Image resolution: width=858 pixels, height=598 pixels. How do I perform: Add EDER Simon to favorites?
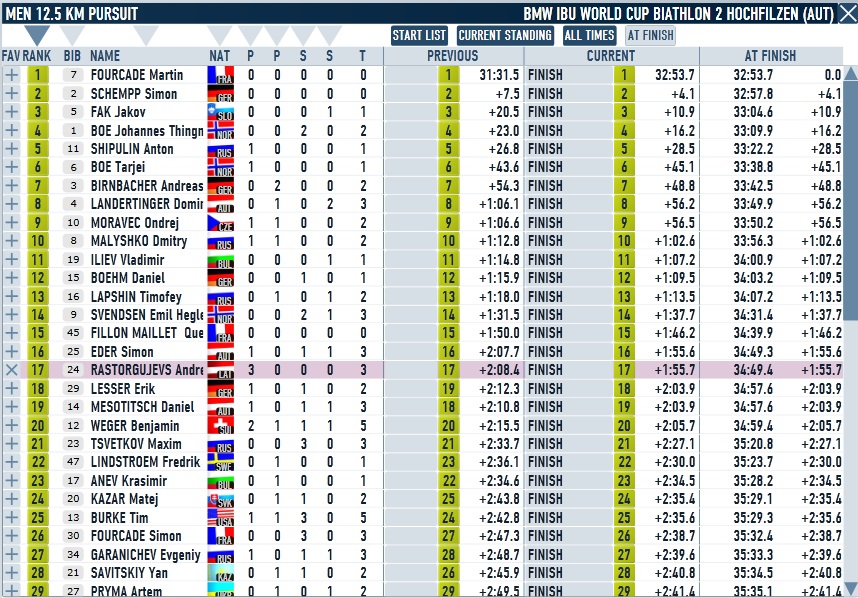point(11,352)
